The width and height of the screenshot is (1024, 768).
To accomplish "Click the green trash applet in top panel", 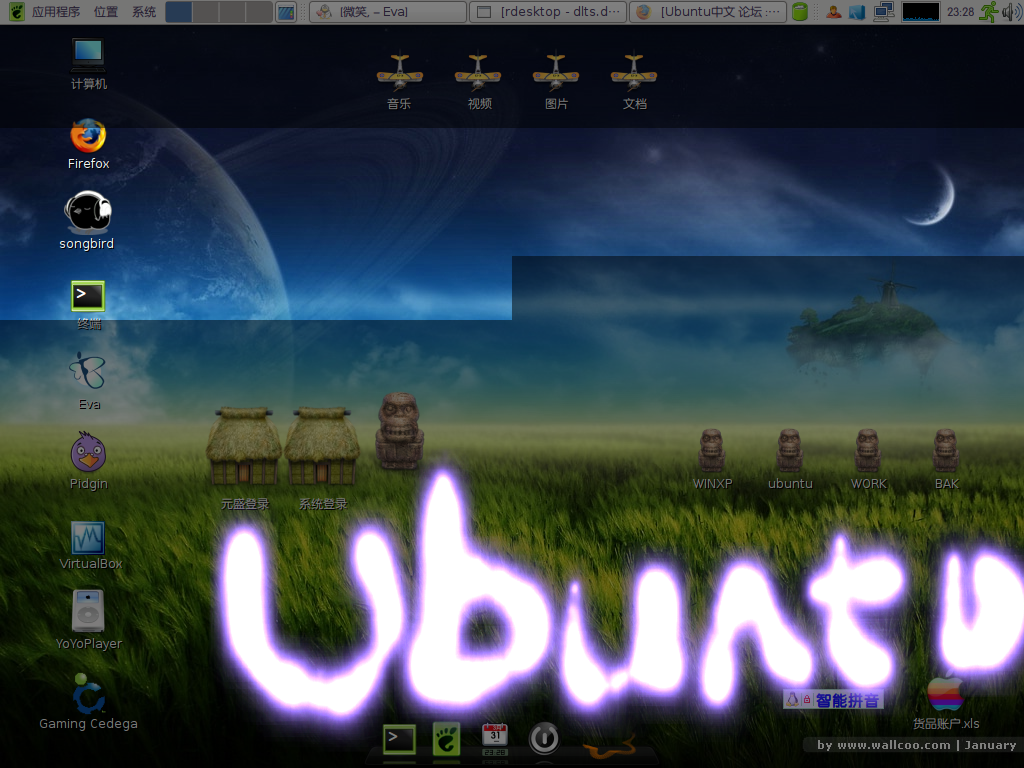I will [800, 12].
